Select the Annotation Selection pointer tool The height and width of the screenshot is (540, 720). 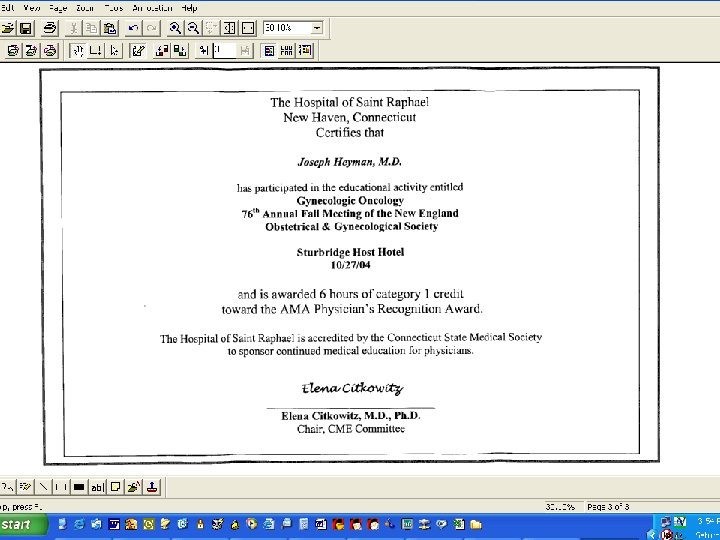pyautogui.click(x=114, y=50)
